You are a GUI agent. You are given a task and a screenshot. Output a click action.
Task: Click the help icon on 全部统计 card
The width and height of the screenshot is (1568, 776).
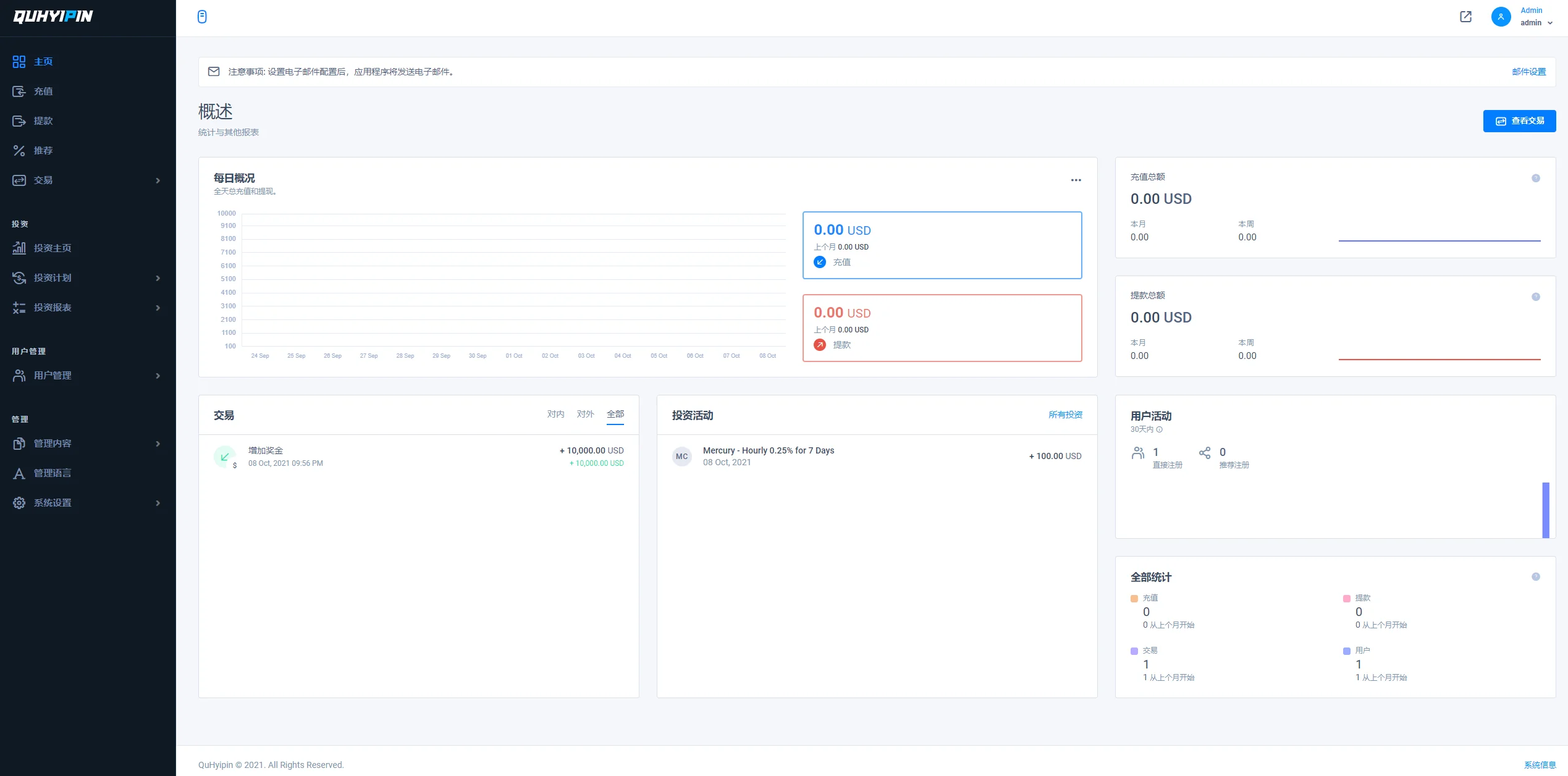(x=1535, y=576)
